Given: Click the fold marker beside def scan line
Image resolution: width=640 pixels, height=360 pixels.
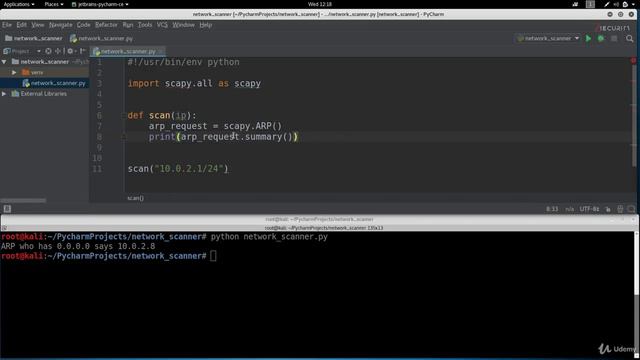Looking at the screenshot, I should 123,116.
